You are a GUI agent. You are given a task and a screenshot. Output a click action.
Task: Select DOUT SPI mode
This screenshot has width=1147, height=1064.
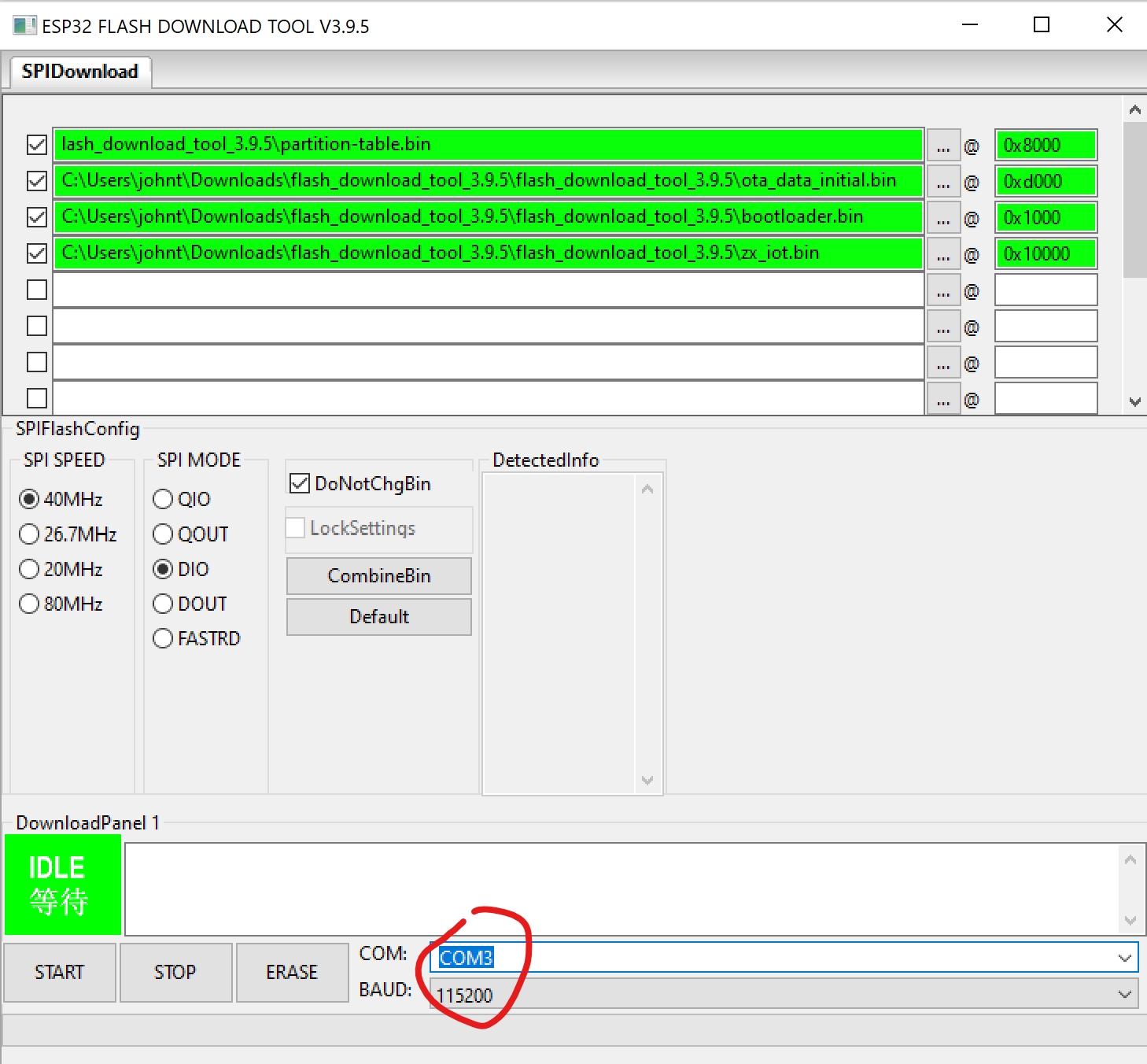click(x=163, y=604)
